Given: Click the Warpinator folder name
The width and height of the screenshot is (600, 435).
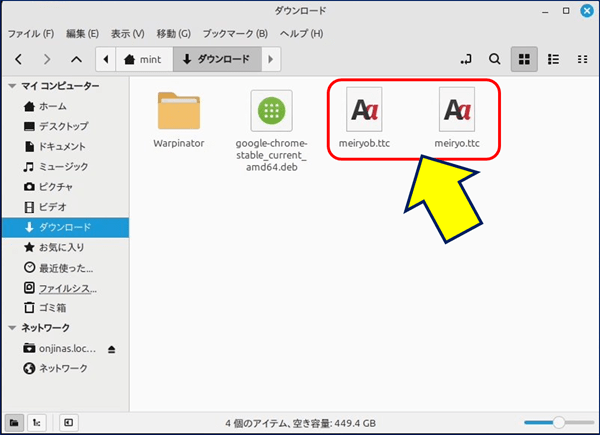Looking at the screenshot, I should click(x=179, y=143).
